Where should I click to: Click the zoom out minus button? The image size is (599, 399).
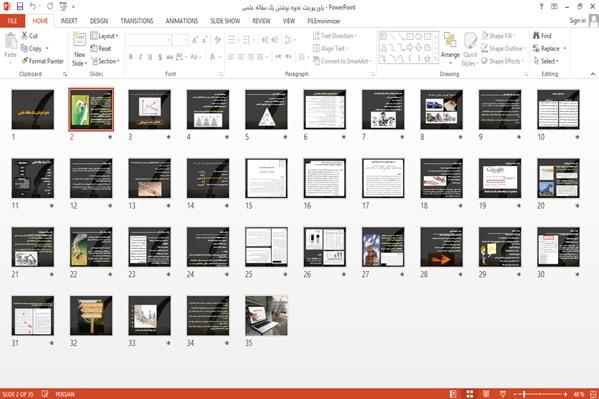pos(515,394)
